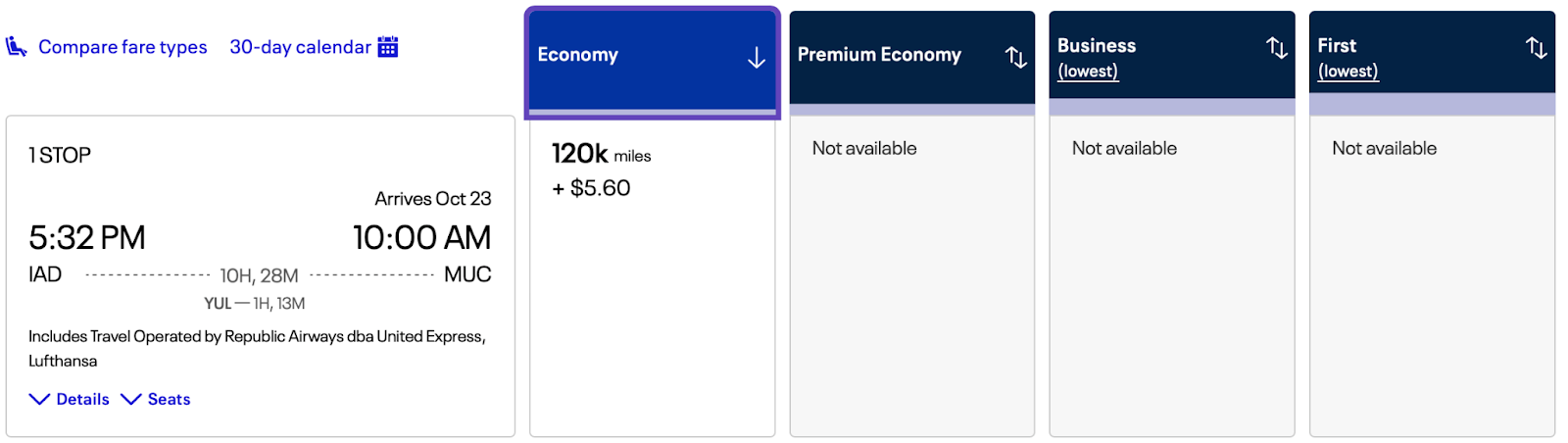Click the (lowest) link under First
The width and height of the screenshot is (1568, 443).
[1347, 72]
